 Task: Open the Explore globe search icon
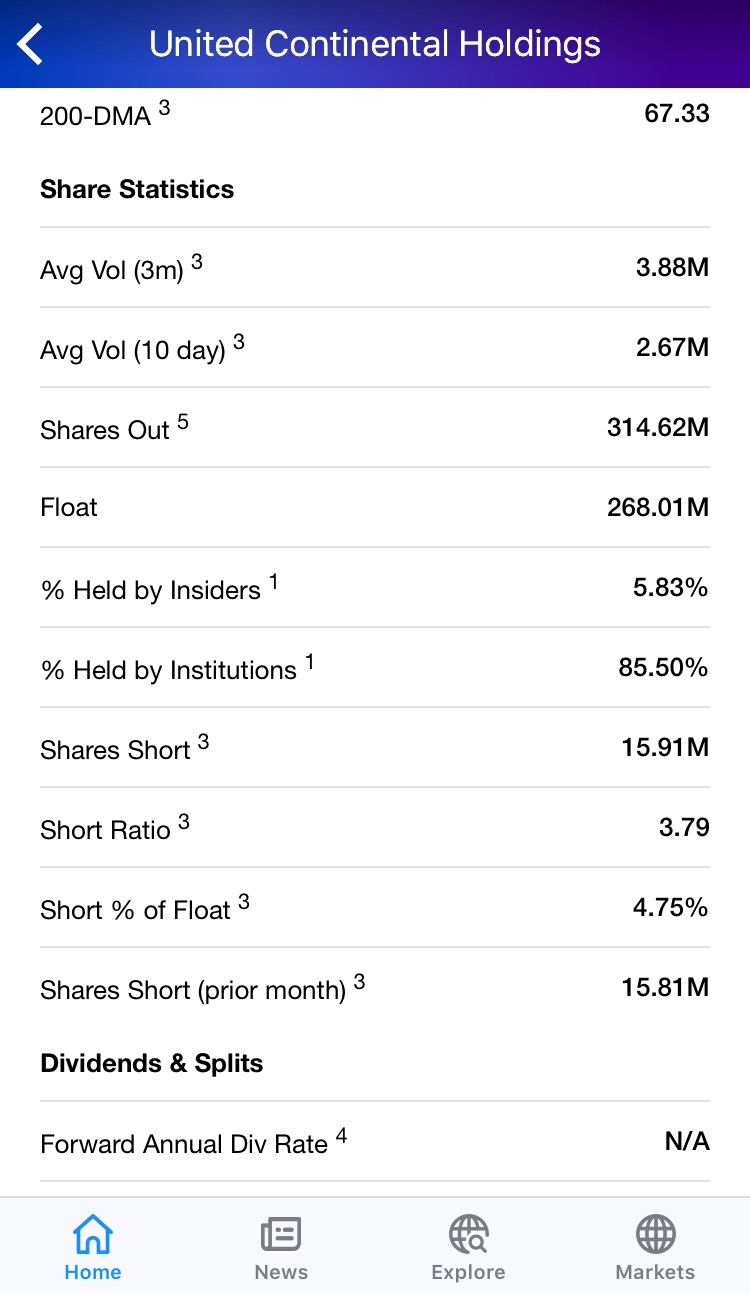pos(468,1233)
